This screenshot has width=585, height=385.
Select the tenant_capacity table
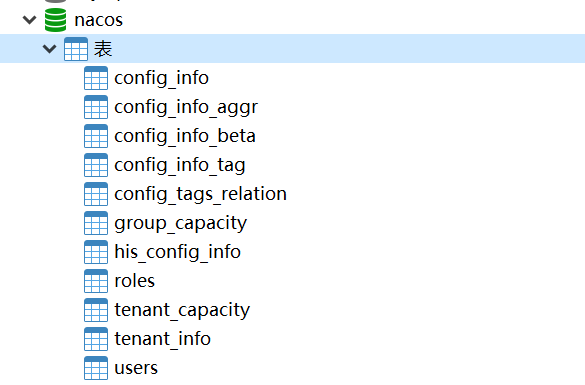(x=182, y=310)
